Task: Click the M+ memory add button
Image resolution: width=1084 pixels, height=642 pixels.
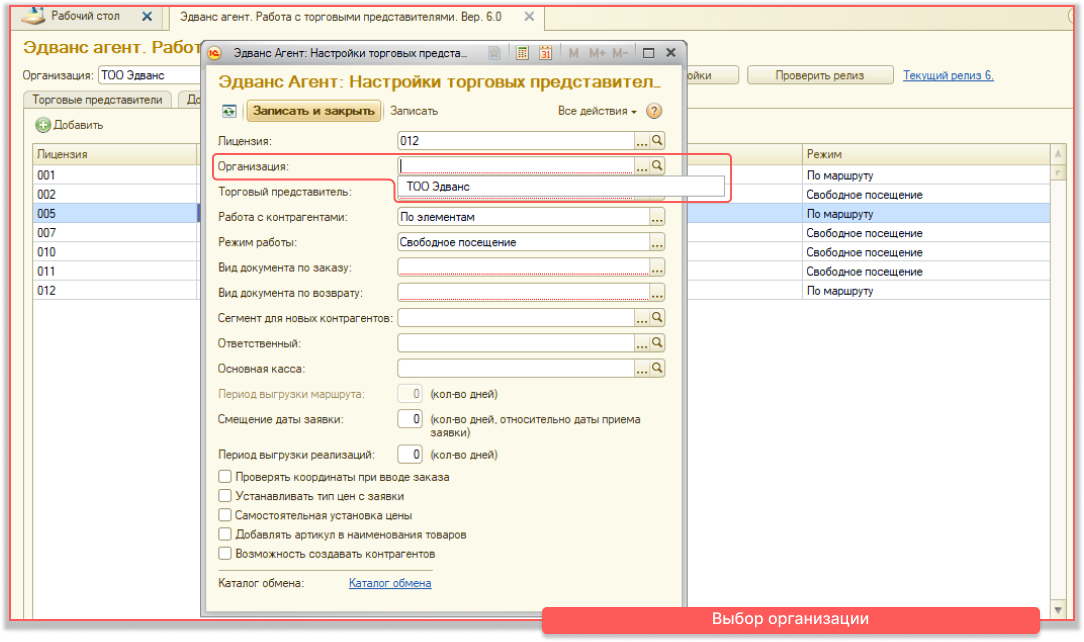Action: 597,53
